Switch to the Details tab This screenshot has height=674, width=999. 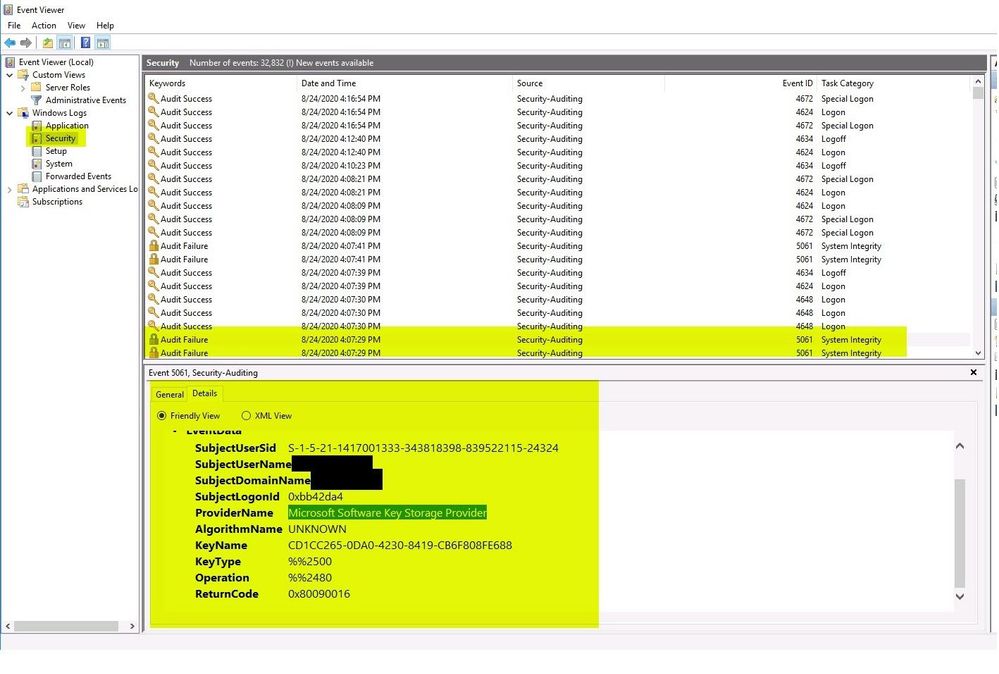tap(205, 394)
